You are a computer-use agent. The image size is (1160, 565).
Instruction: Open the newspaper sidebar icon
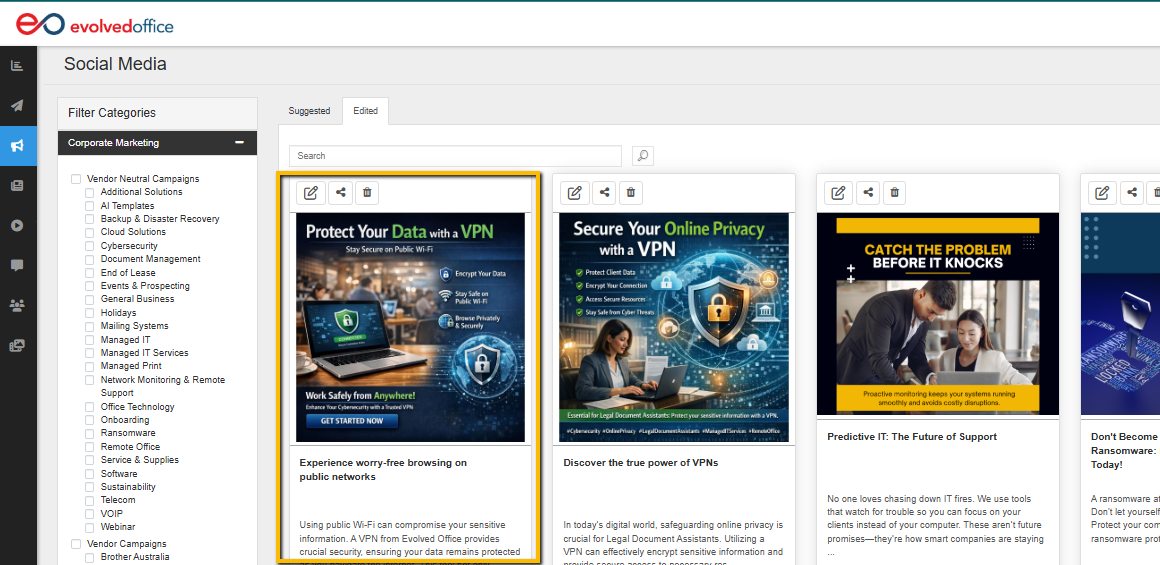[17, 186]
